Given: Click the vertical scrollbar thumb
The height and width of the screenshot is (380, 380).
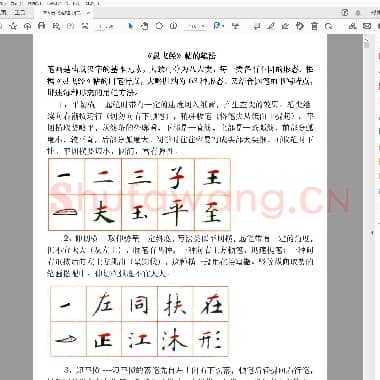Looking at the screenshot, I should coord(367,46).
